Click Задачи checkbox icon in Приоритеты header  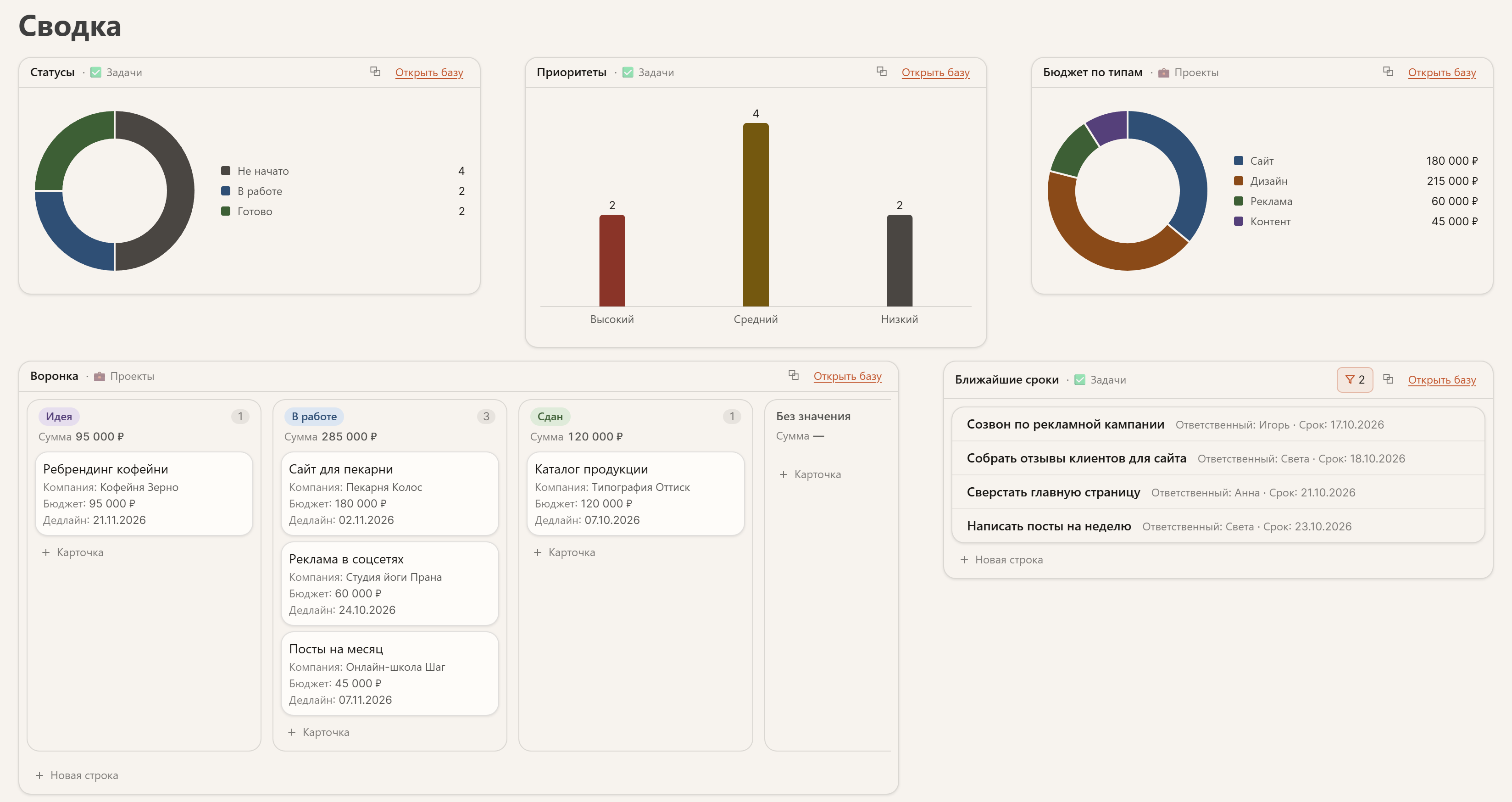[x=628, y=72]
